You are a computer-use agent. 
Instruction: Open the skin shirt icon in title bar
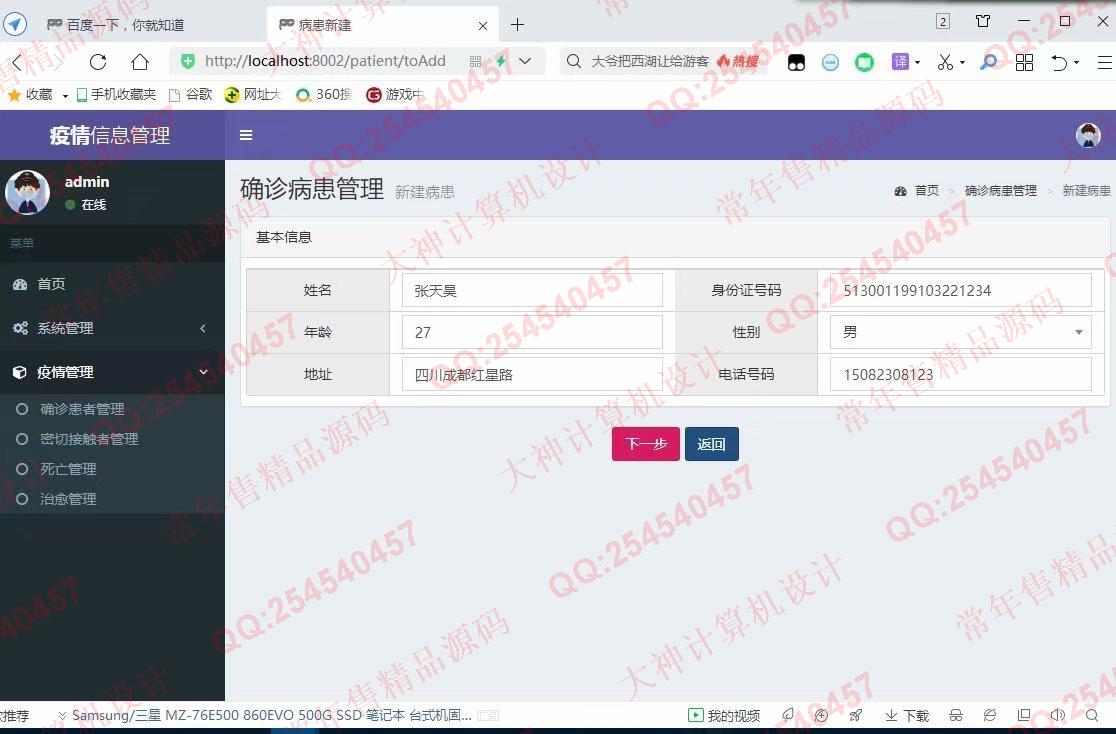984,21
